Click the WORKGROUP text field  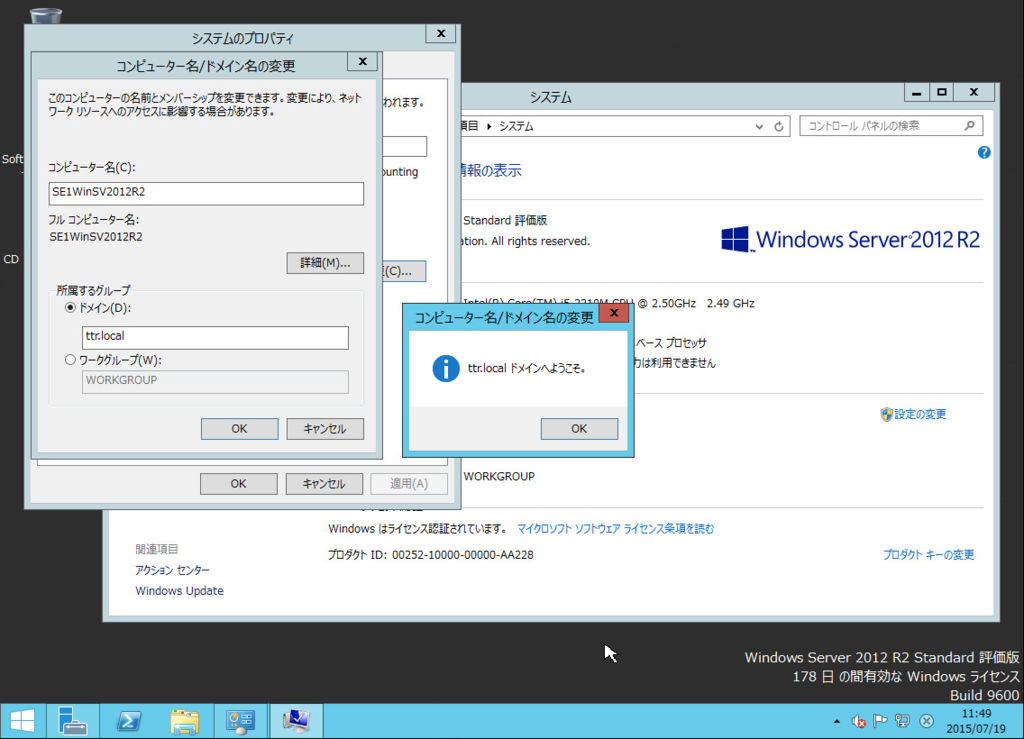[x=216, y=382]
